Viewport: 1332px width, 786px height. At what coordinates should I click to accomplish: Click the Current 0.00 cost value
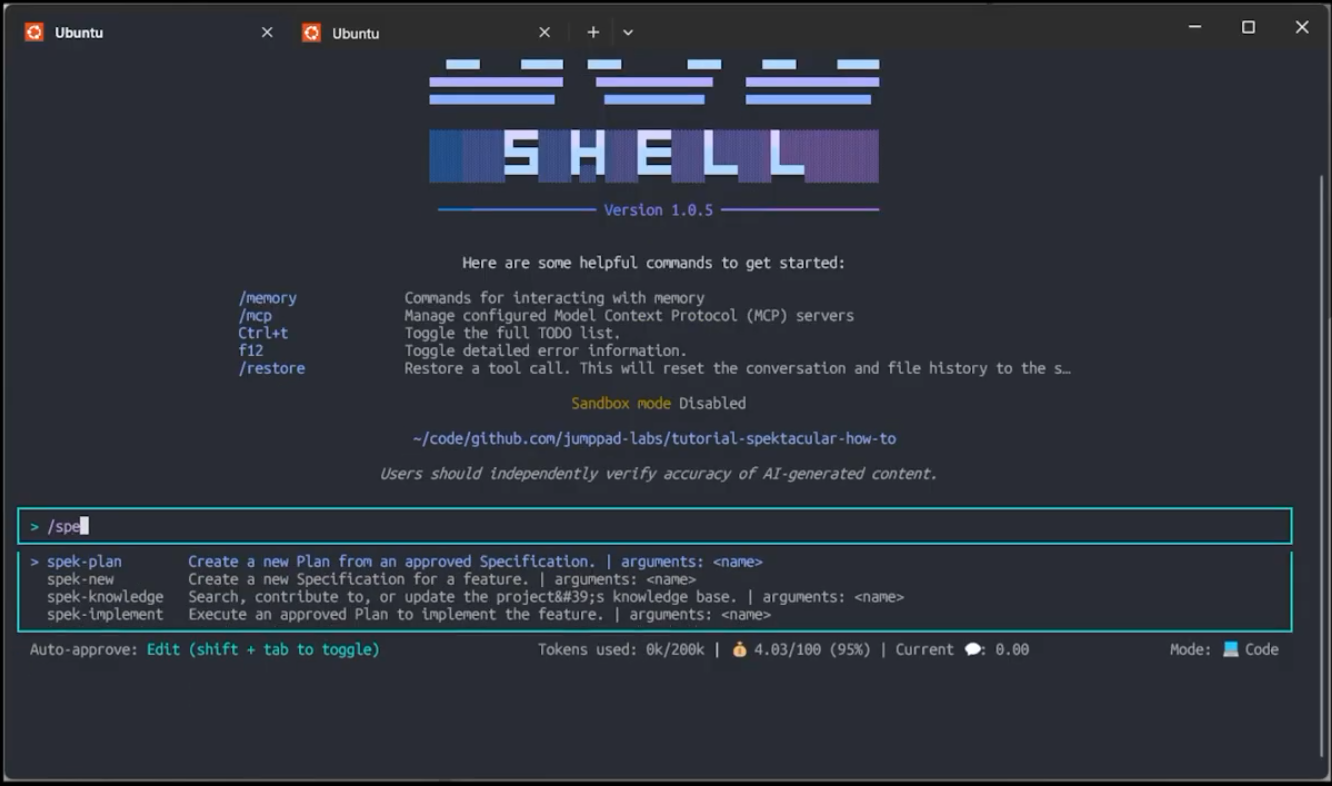(962, 650)
